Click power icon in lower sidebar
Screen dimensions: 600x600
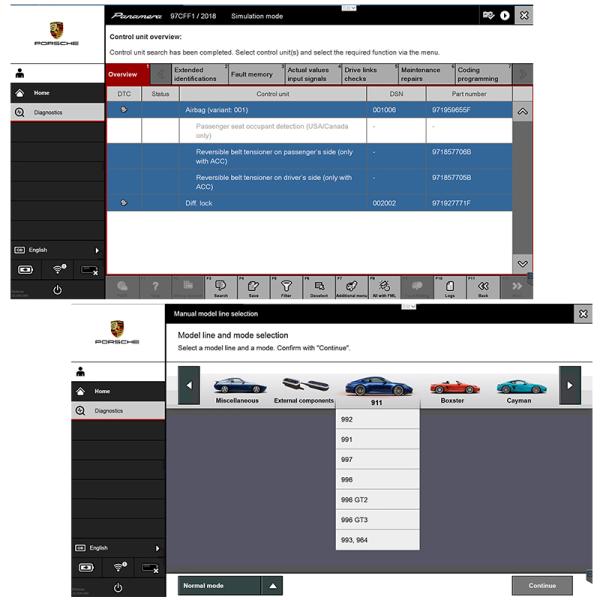tap(57, 289)
